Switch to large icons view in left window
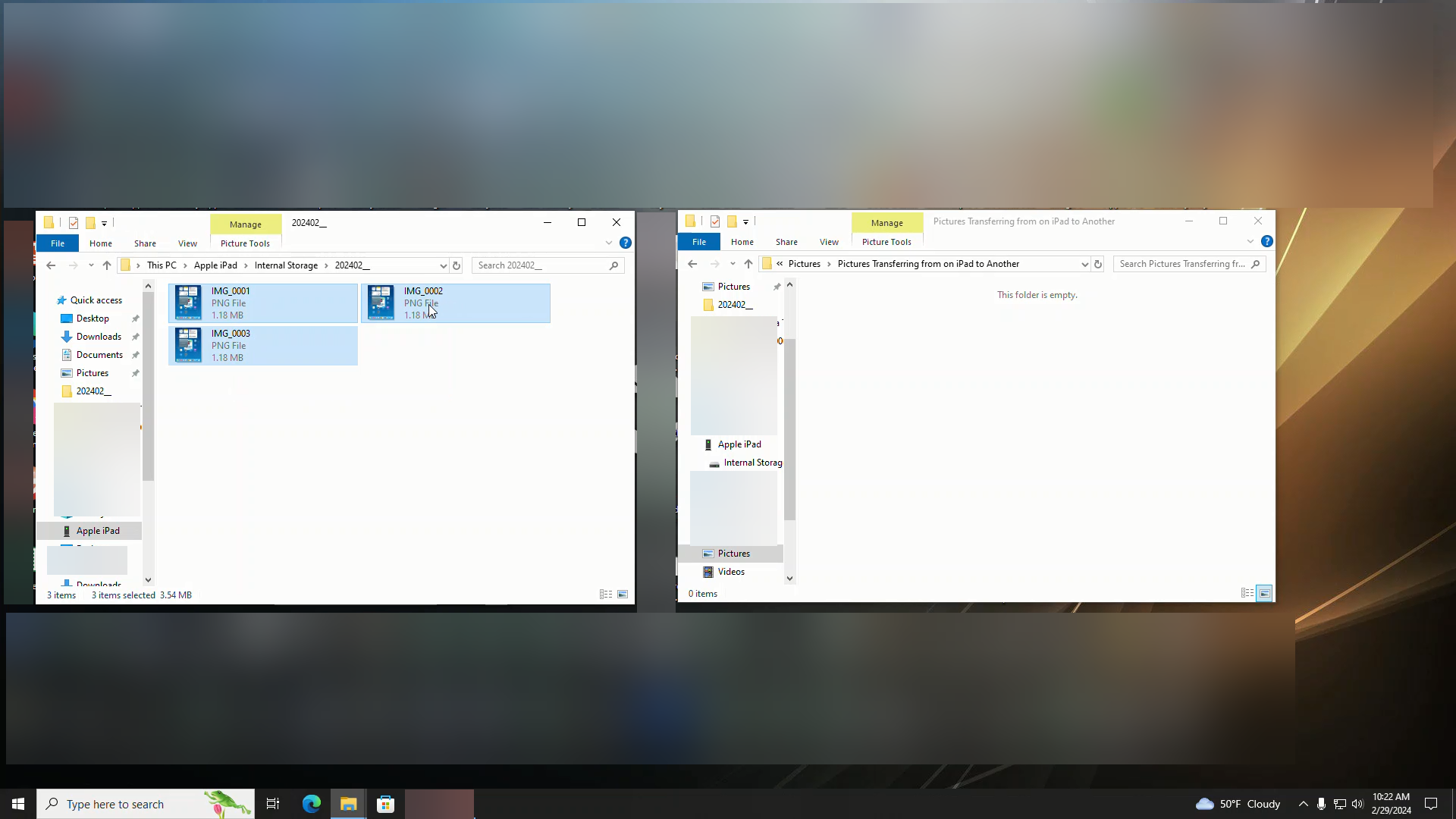The image size is (1456, 819). coord(623,595)
